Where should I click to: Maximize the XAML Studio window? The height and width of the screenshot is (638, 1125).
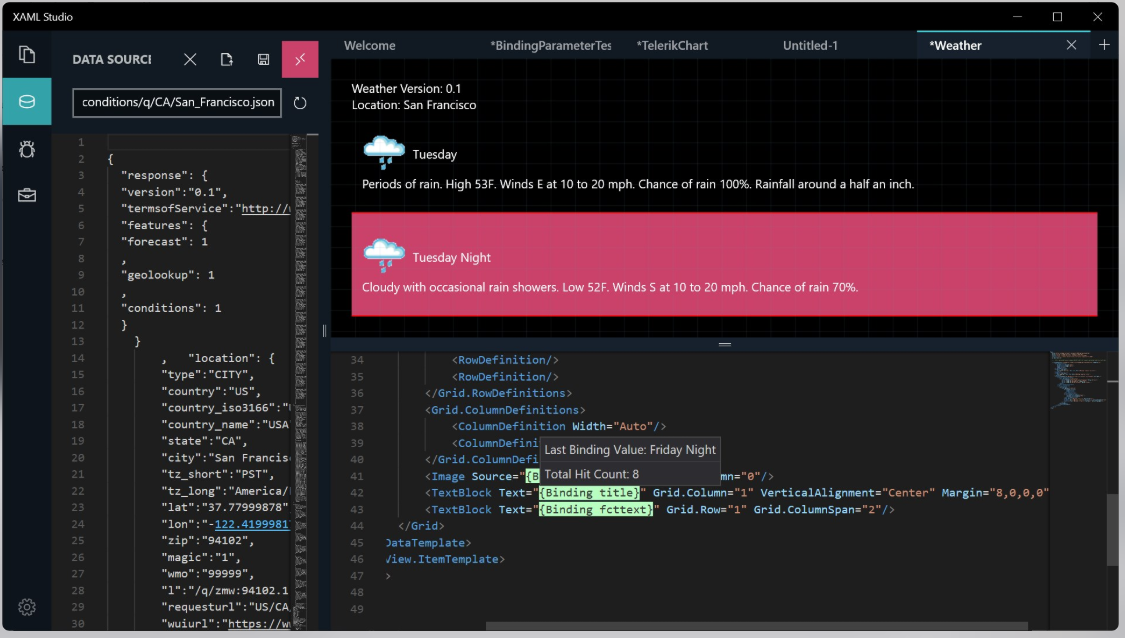[x=1058, y=17]
